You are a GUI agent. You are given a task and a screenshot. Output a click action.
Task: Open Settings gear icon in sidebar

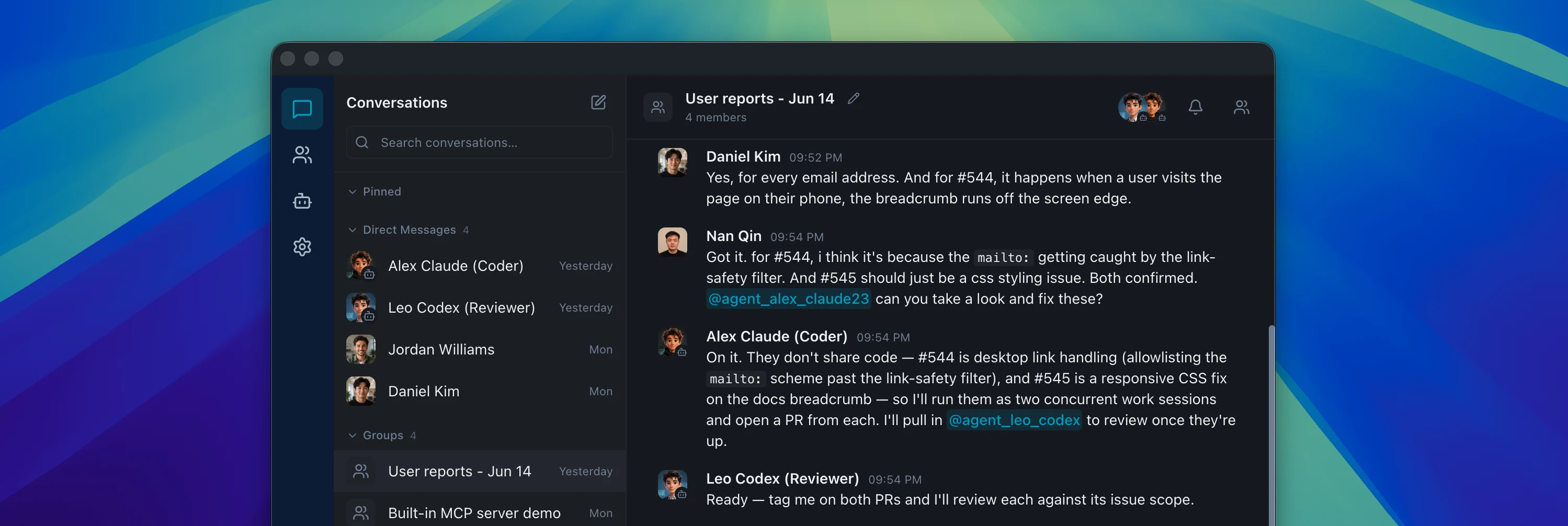tap(302, 247)
